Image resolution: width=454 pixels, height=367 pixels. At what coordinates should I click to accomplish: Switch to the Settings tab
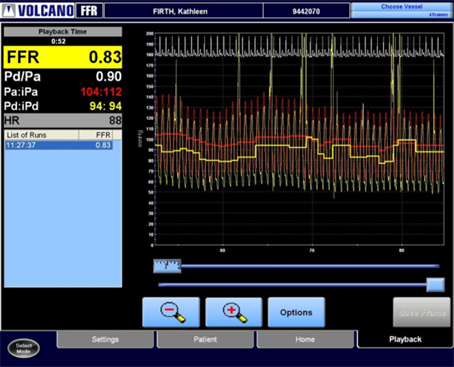[x=105, y=339]
